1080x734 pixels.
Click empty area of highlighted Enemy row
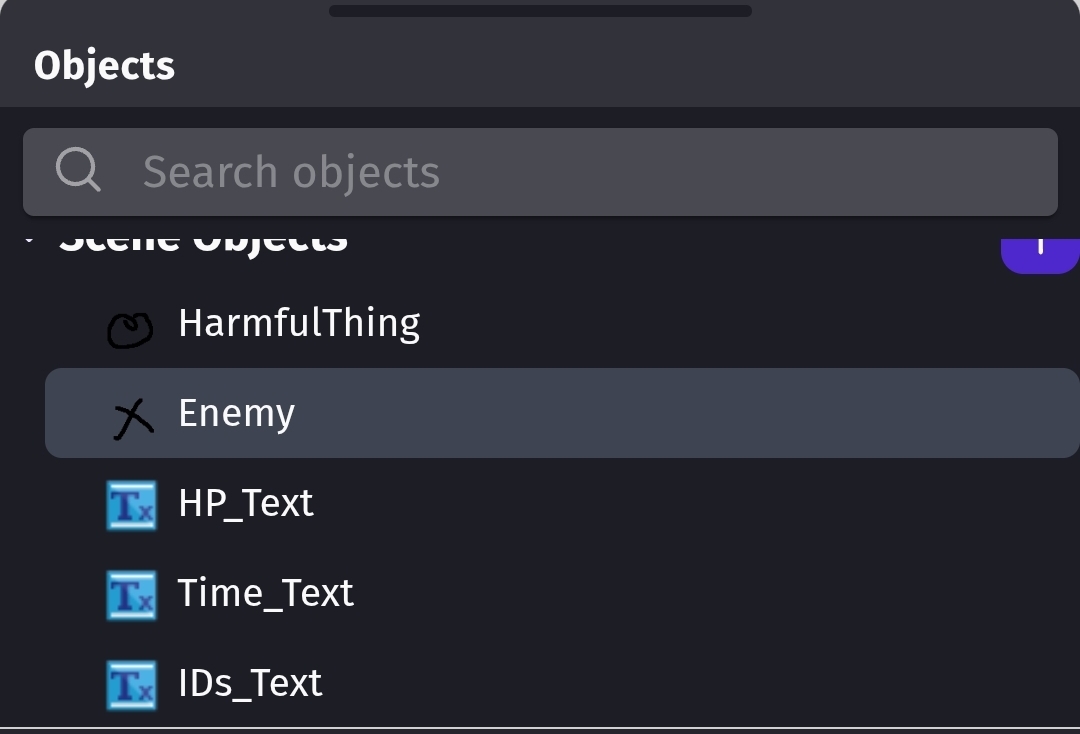[x=680, y=413]
